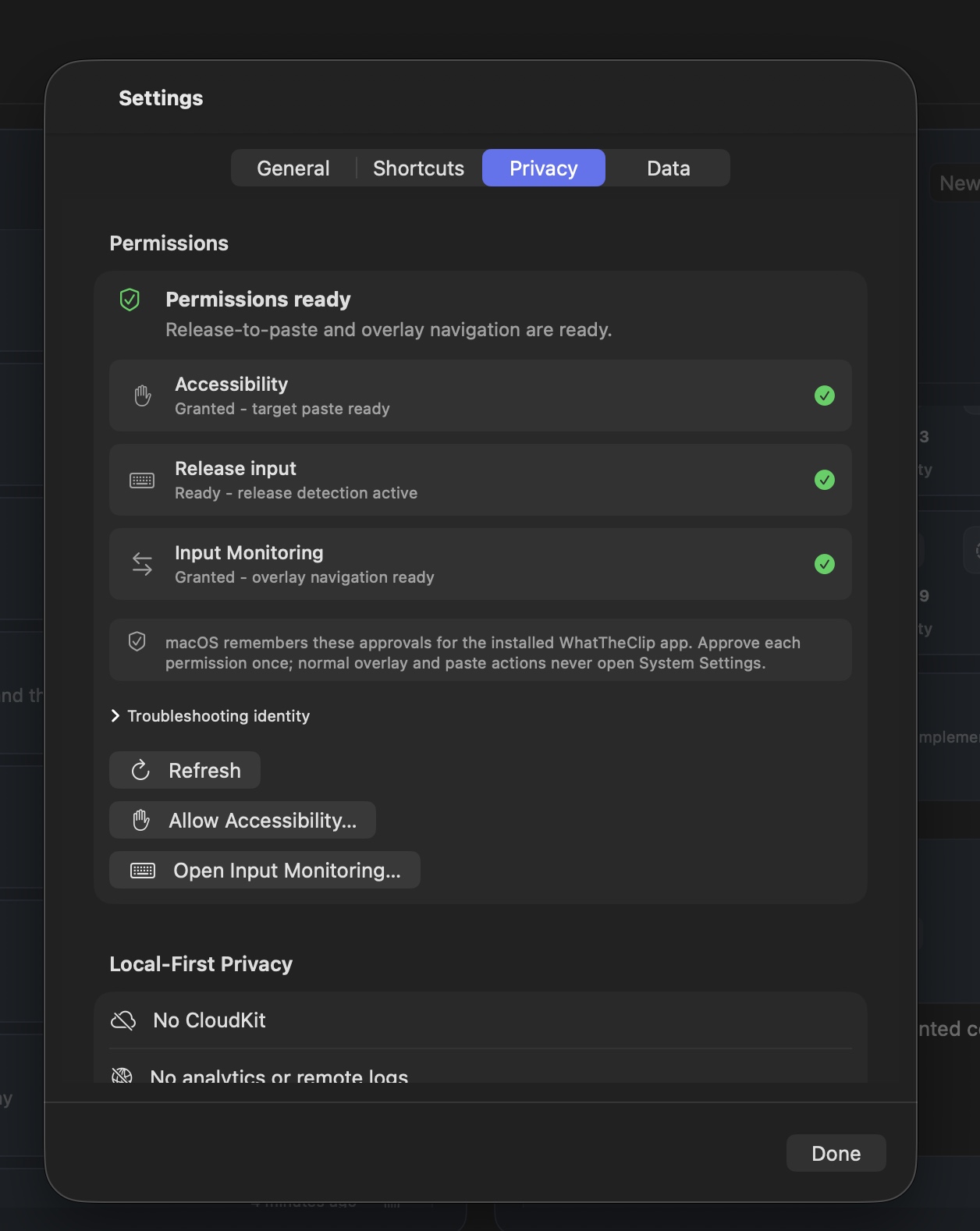The height and width of the screenshot is (1231, 980).
Task: Click the Accessibility hand icon in permissions list
Action: 142,396
